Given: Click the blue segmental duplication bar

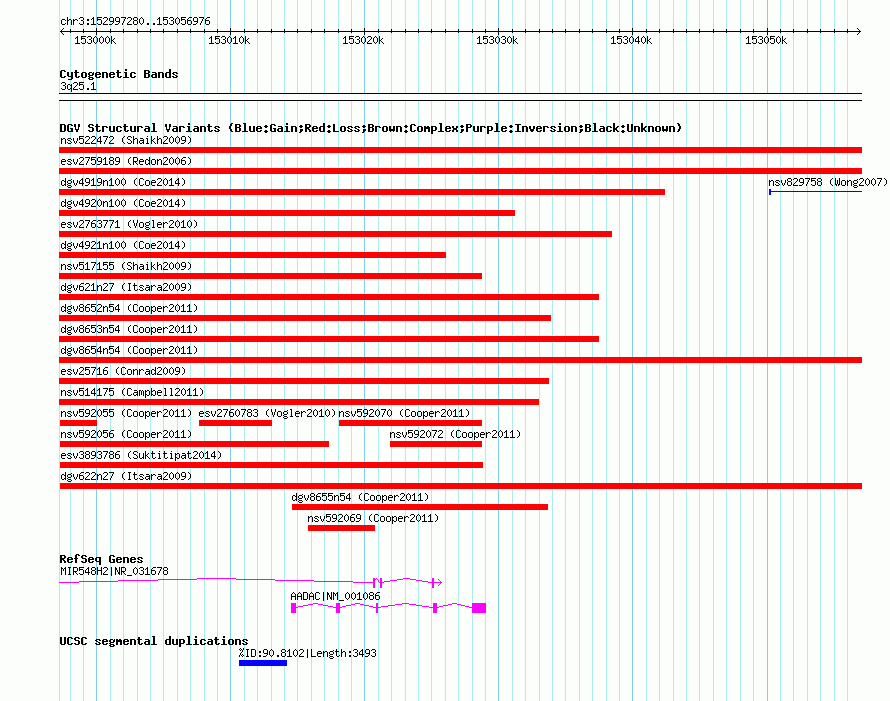Looking at the screenshot, I should click(263, 663).
